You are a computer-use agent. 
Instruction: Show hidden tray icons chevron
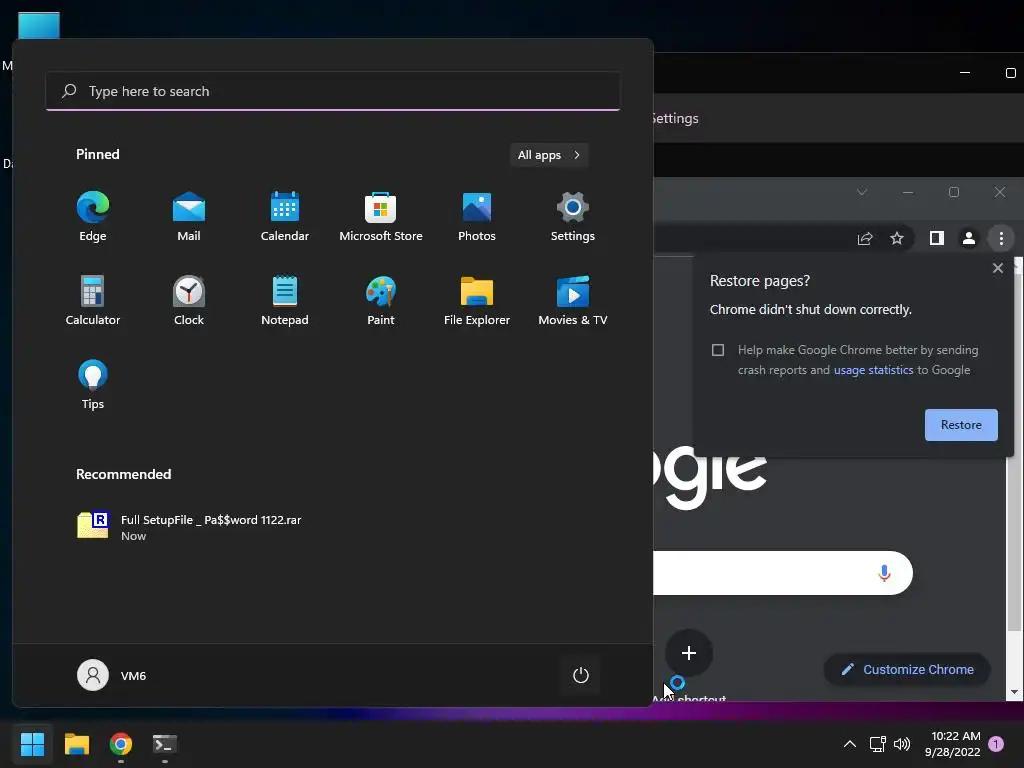[850, 744]
